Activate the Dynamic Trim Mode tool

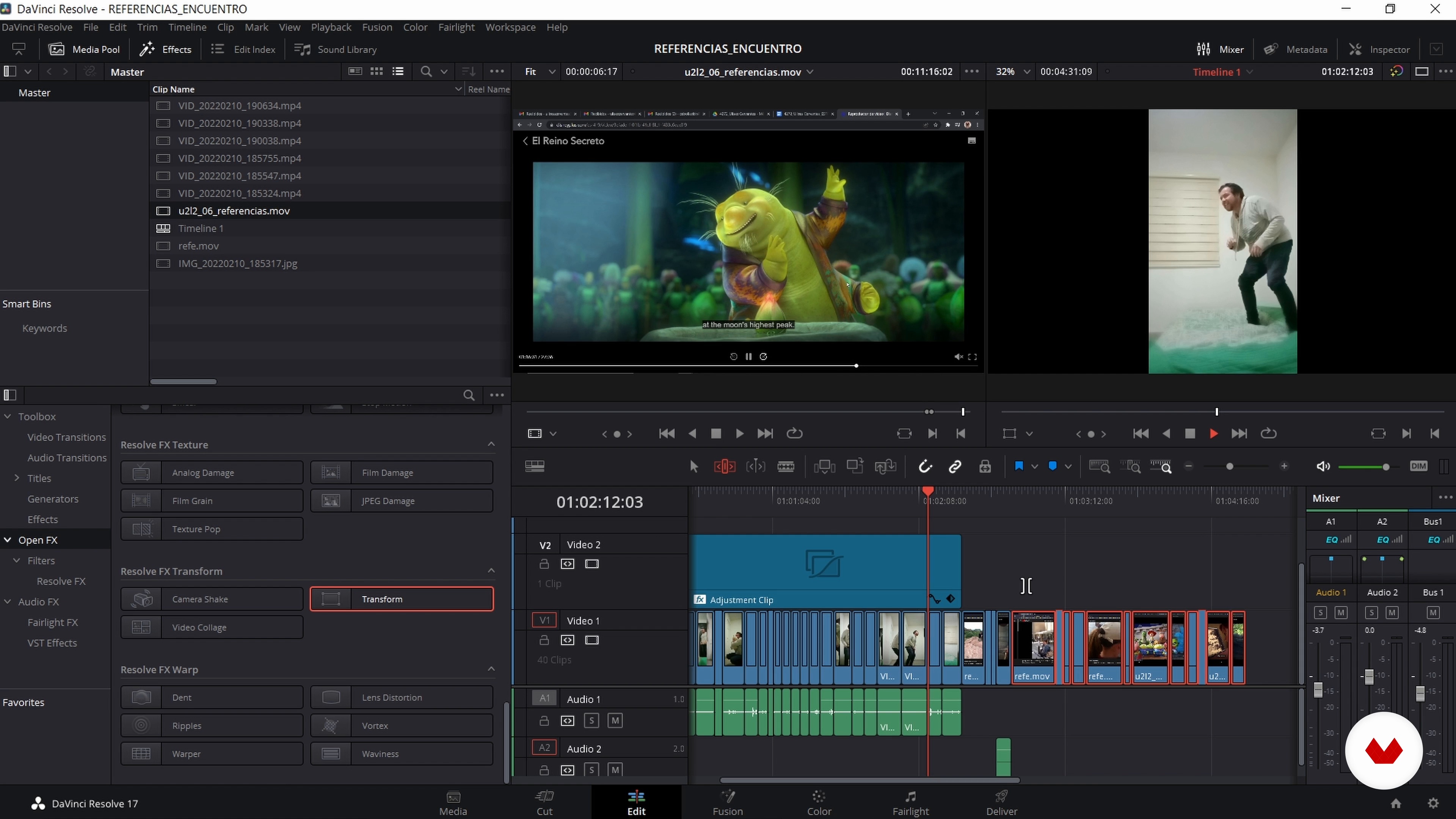[756, 466]
